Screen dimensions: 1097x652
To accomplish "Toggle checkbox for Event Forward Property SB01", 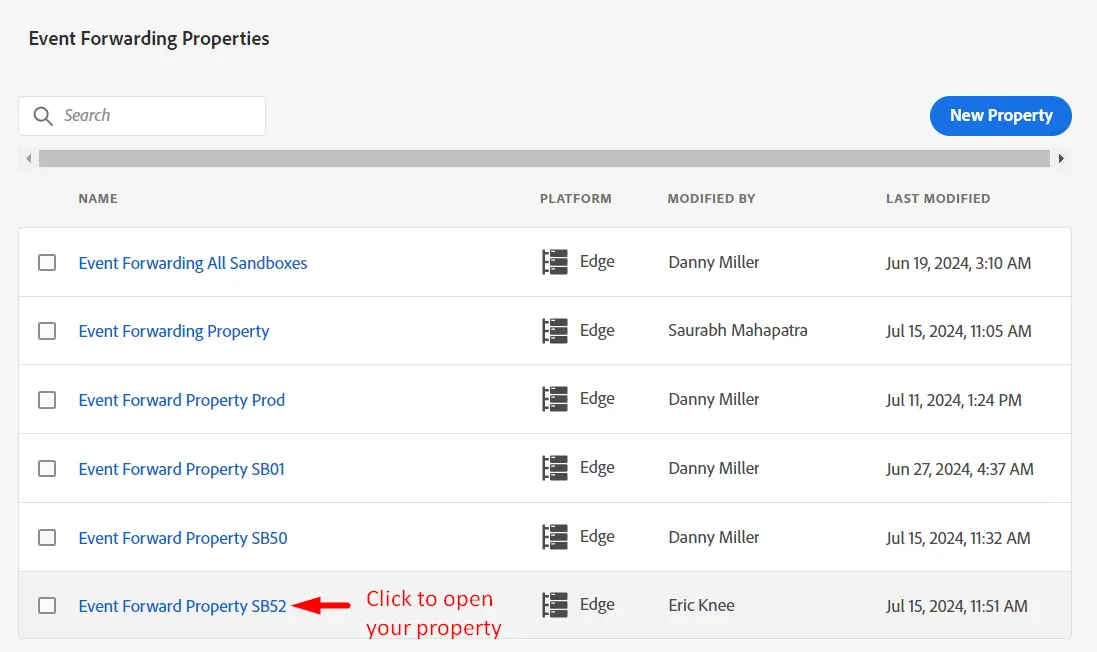I will (47, 468).
